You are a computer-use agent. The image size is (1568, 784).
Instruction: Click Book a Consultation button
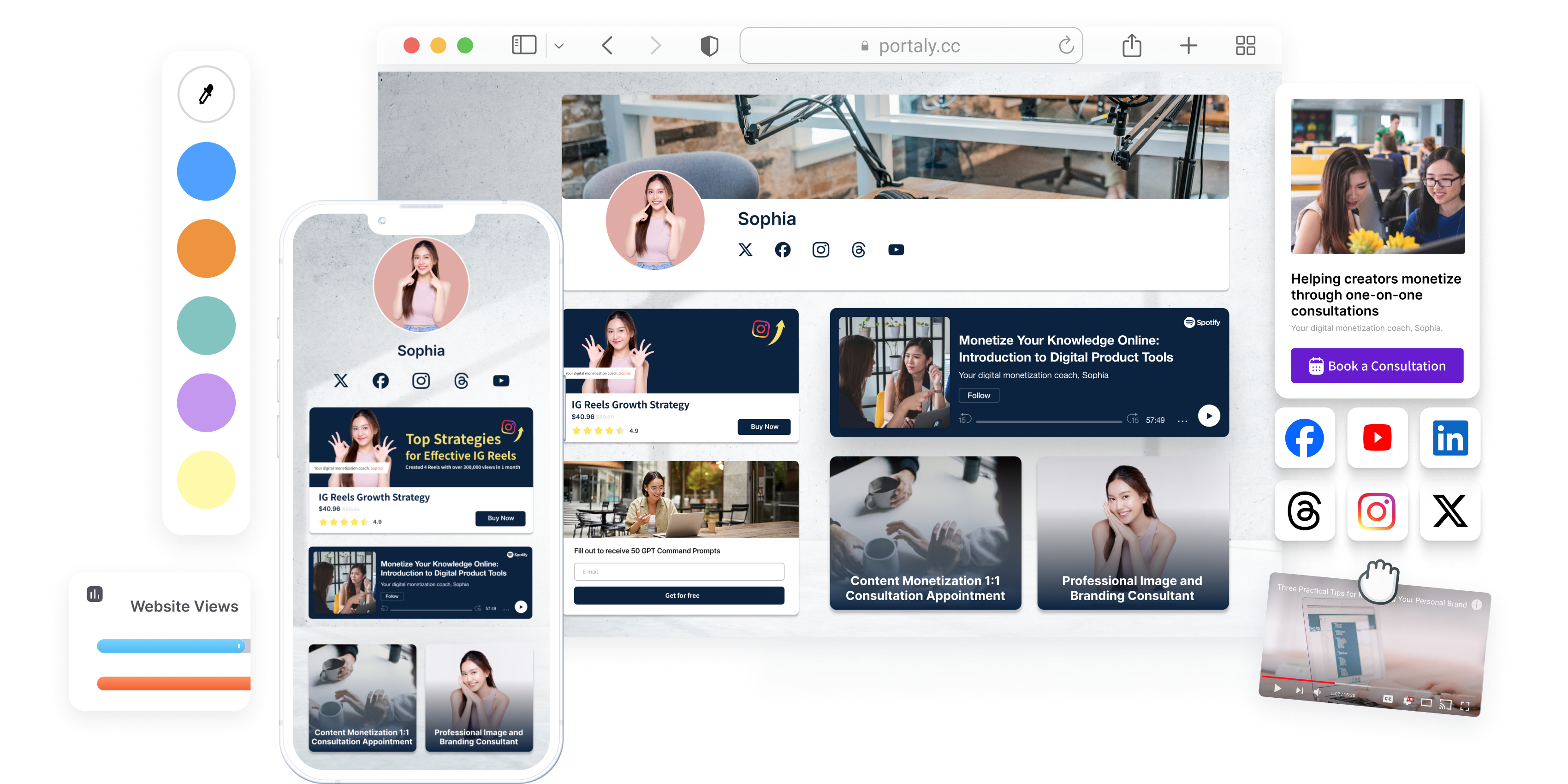point(1377,366)
